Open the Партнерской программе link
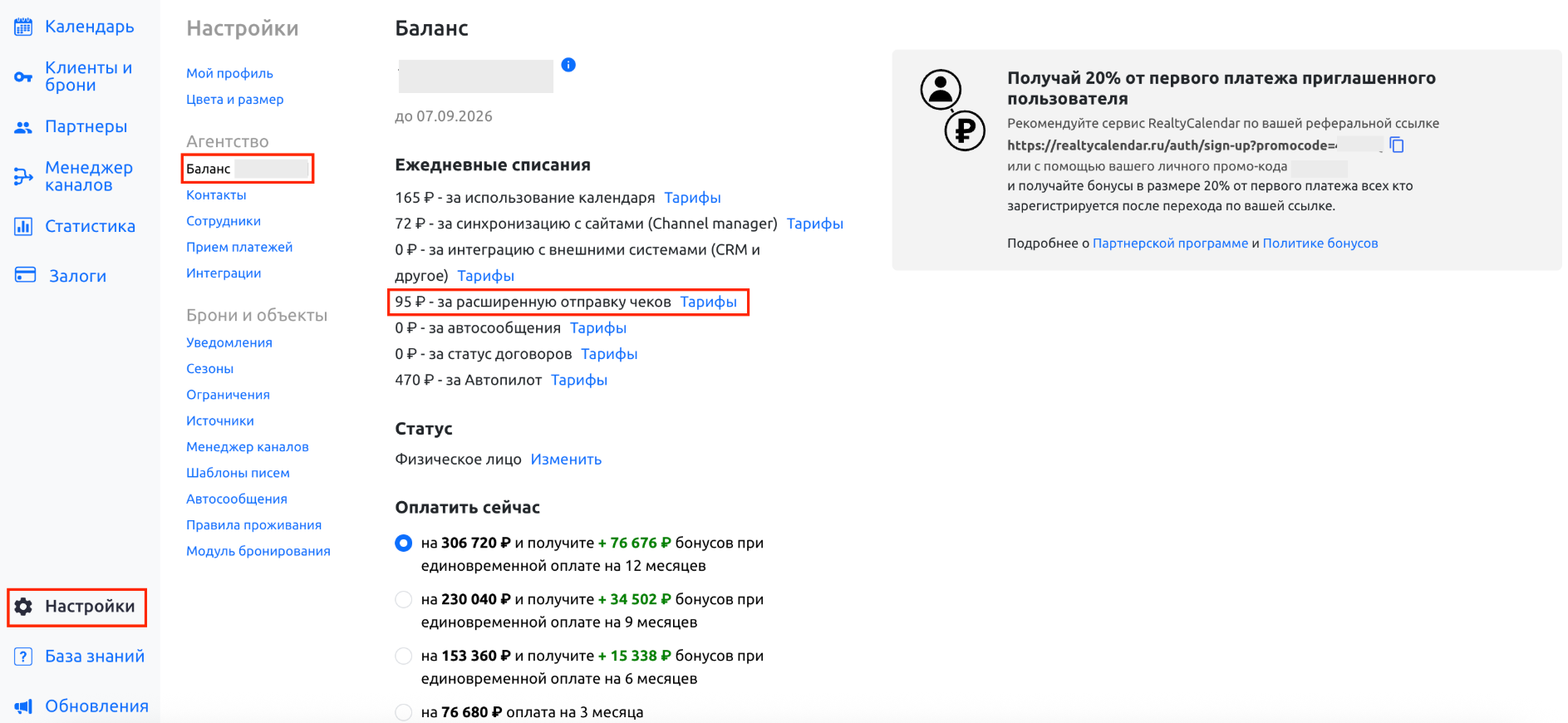This screenshot has width=1568, height=723. coord(1170,243)
